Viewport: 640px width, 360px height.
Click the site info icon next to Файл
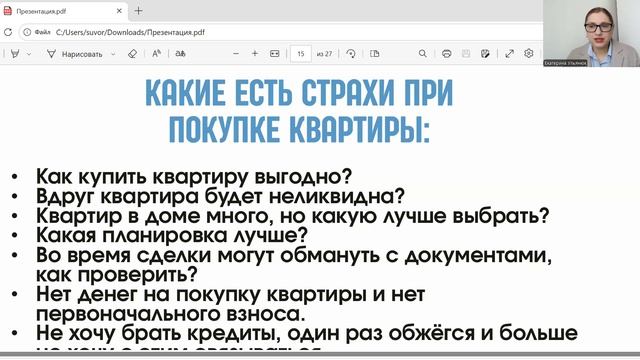[x=27, y=32]
